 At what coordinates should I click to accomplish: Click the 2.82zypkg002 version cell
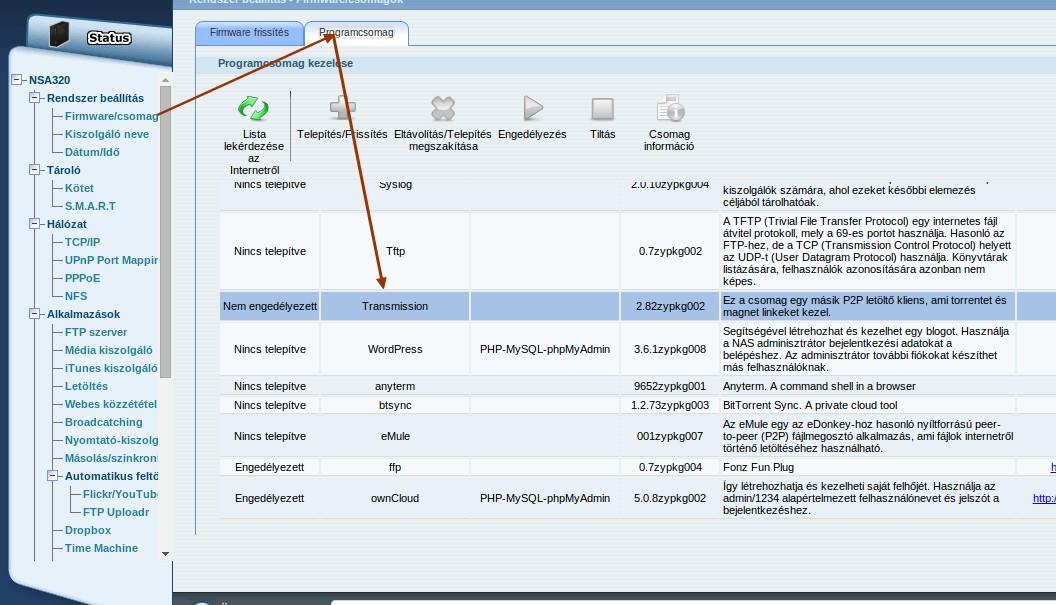pos(670,306)
